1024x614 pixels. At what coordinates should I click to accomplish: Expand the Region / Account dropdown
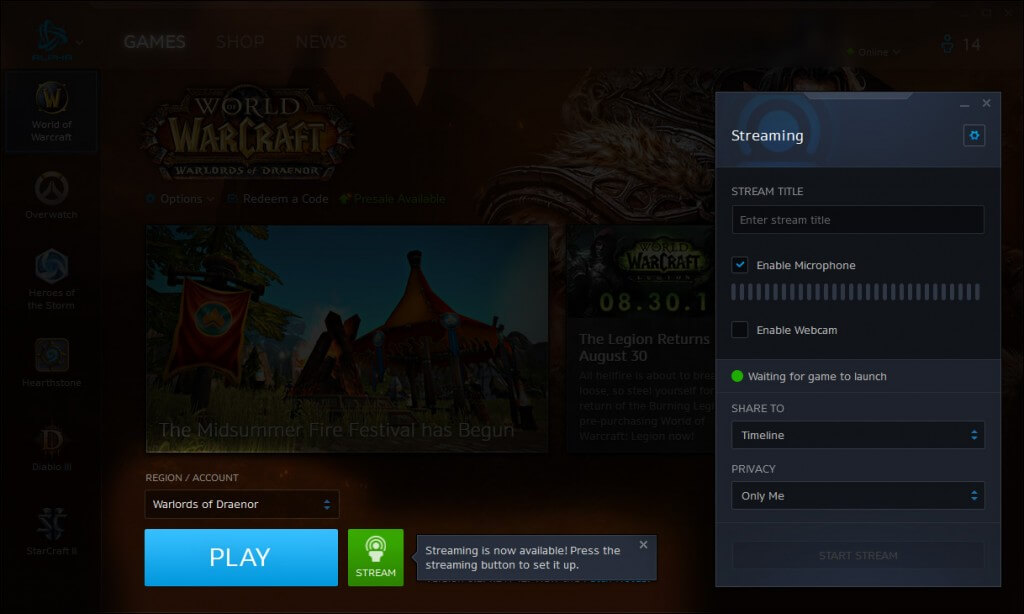(242, 504)
